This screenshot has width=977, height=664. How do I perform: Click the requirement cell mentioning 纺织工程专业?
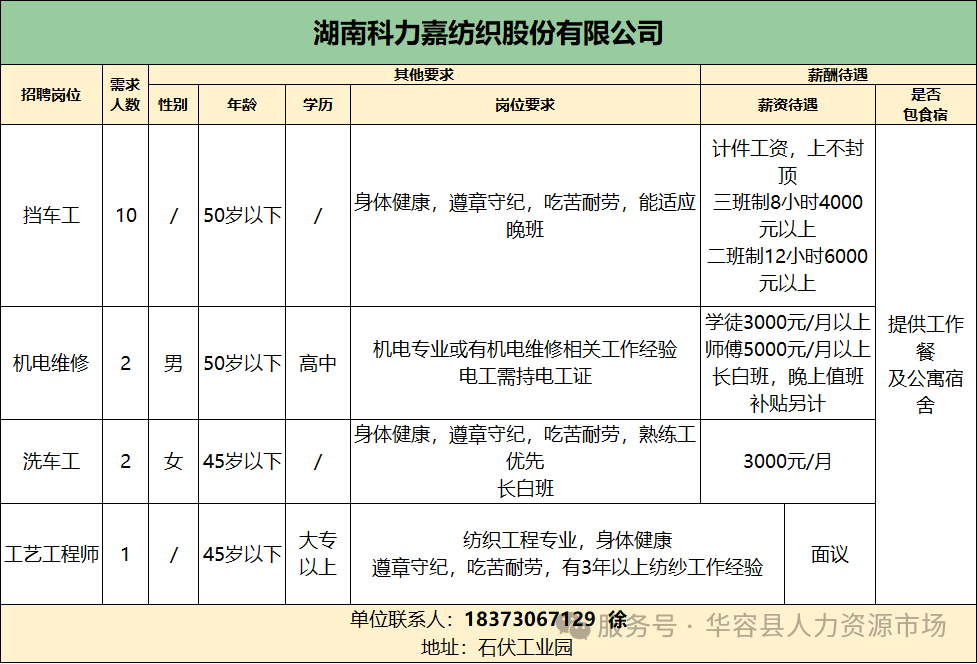click(x=567, y=554)
